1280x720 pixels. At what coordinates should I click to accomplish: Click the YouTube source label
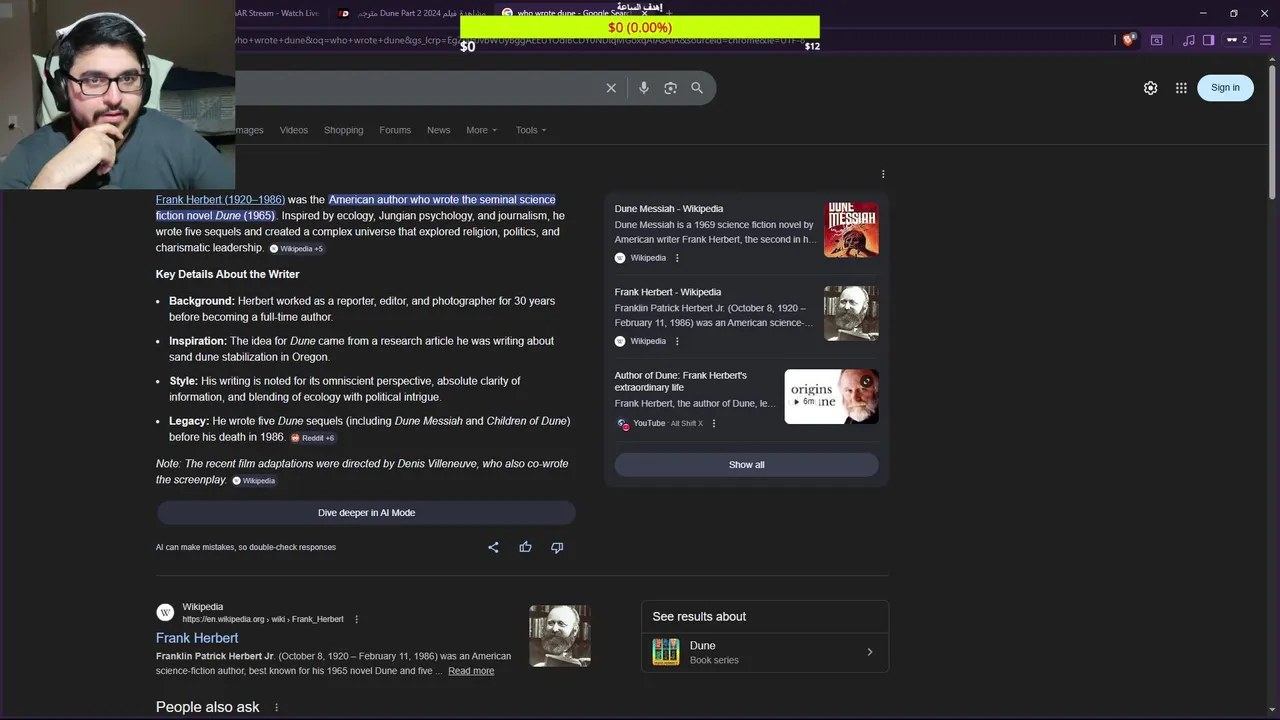649,424
